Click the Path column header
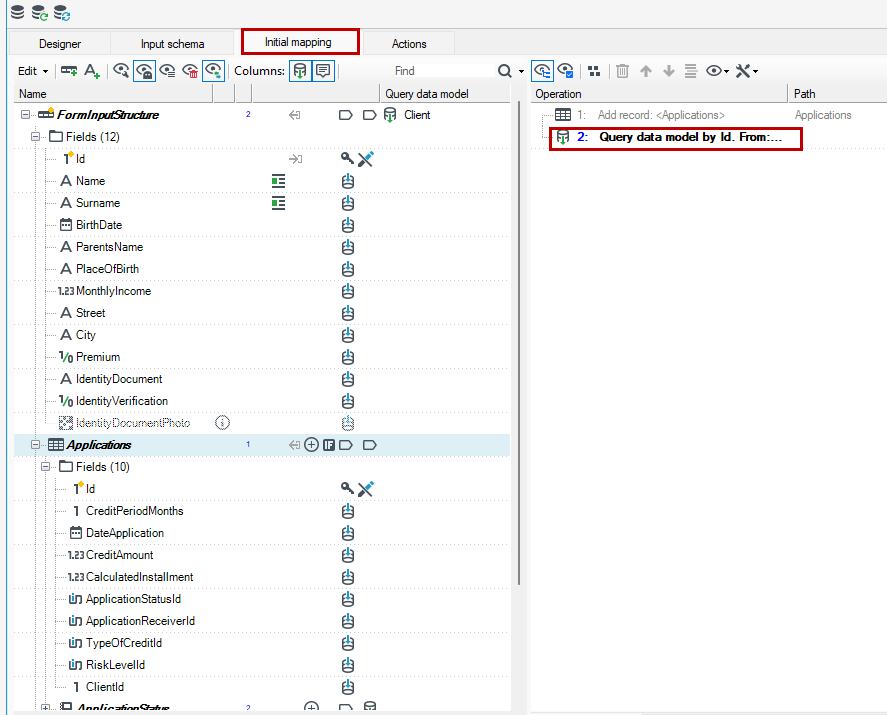 tap(837, 94)
